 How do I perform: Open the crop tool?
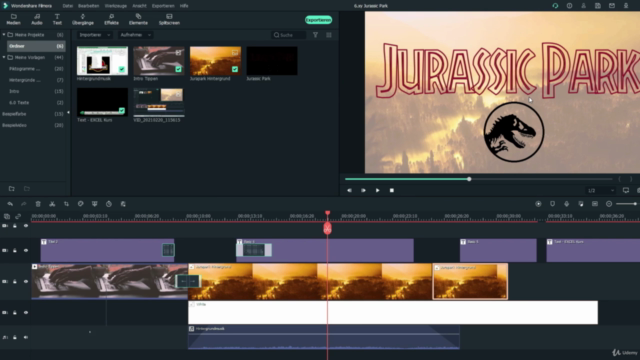(66, 204)
